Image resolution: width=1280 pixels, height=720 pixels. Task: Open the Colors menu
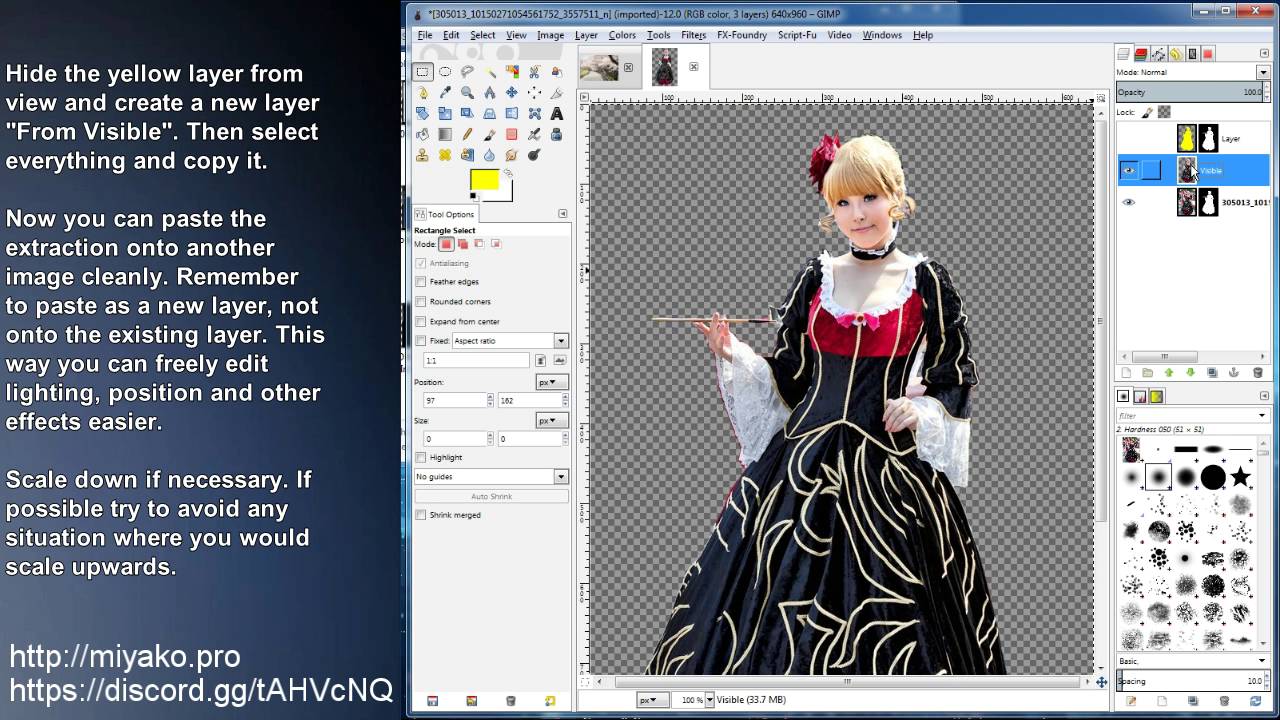[622, 35]
